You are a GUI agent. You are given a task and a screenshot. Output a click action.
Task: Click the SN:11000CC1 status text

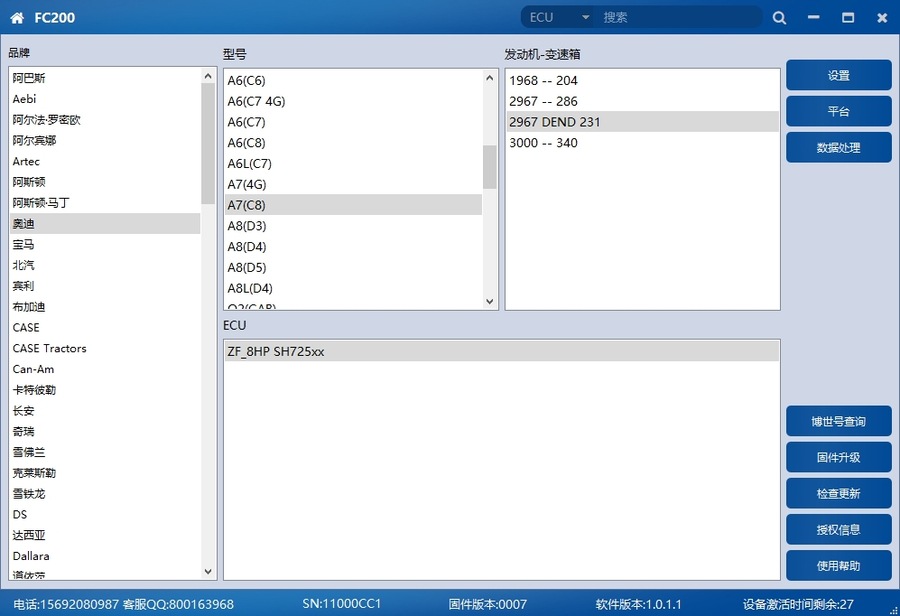click(x=342, y=604)
